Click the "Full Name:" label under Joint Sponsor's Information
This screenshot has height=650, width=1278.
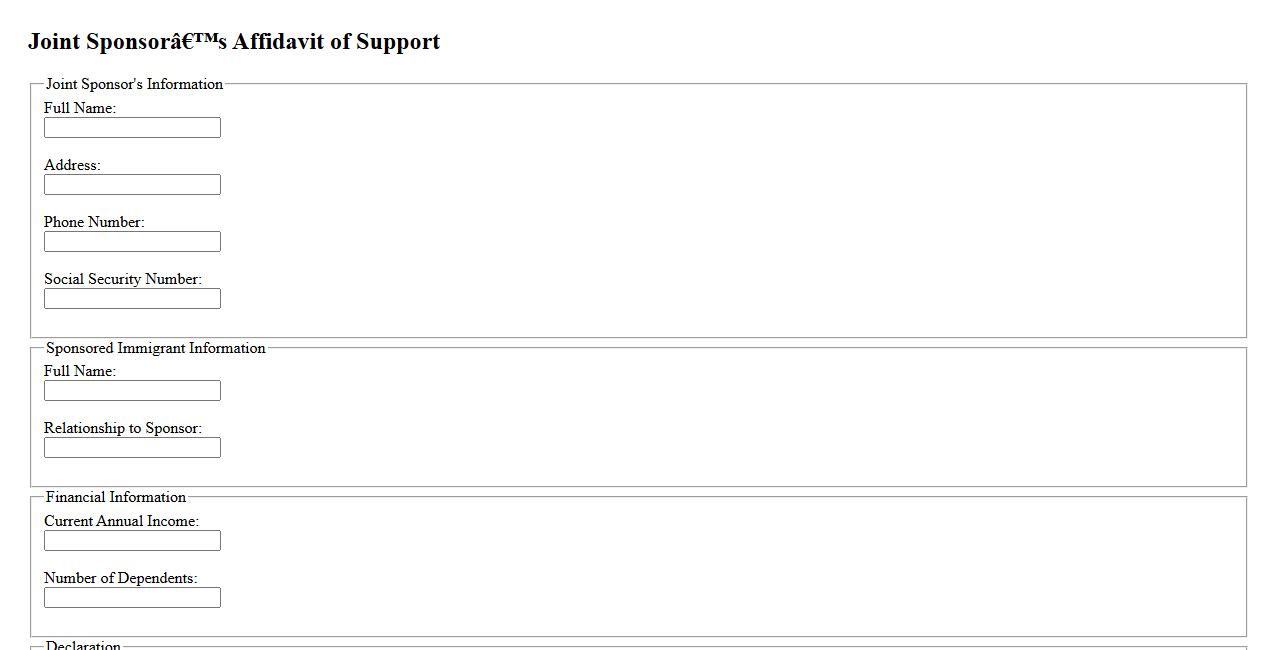80,108
